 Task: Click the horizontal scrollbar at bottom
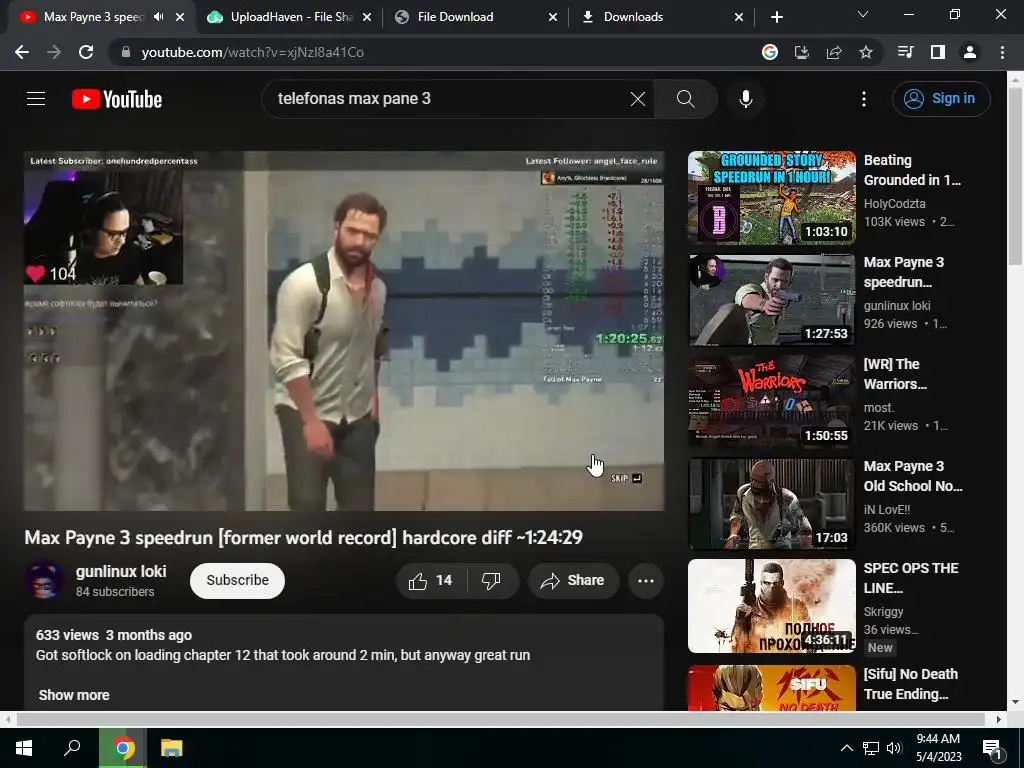500,719
